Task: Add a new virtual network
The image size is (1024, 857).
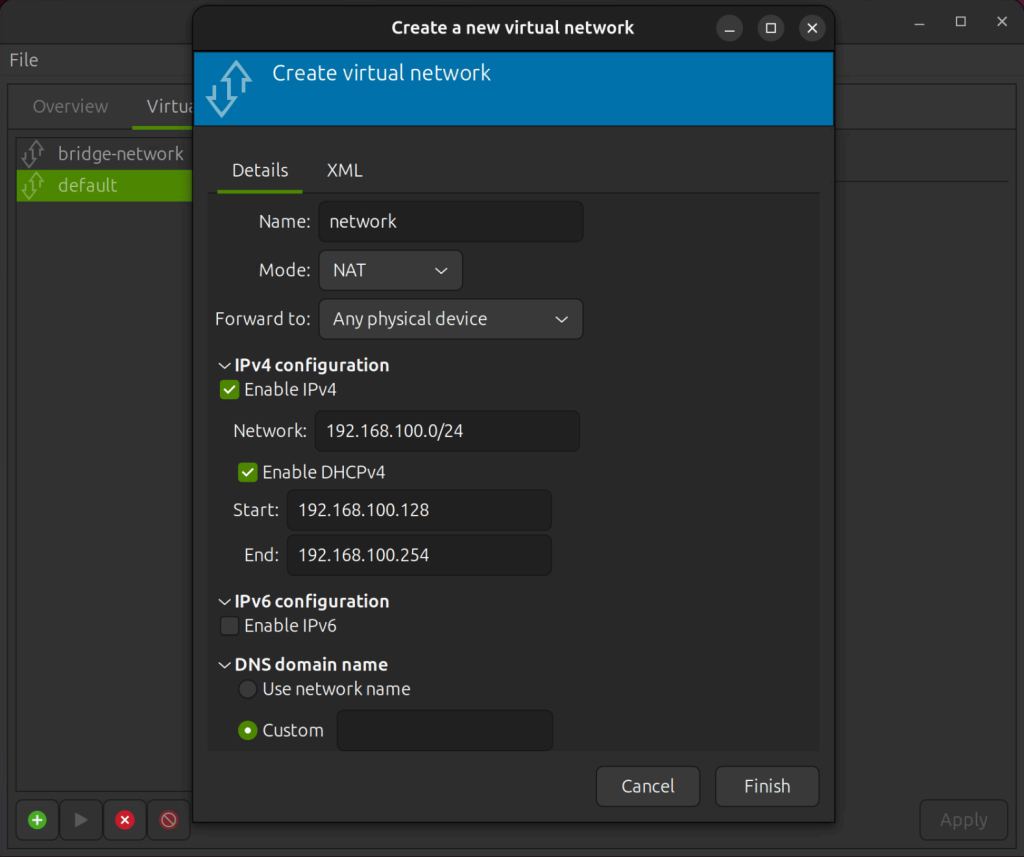Action: [36, 820]
